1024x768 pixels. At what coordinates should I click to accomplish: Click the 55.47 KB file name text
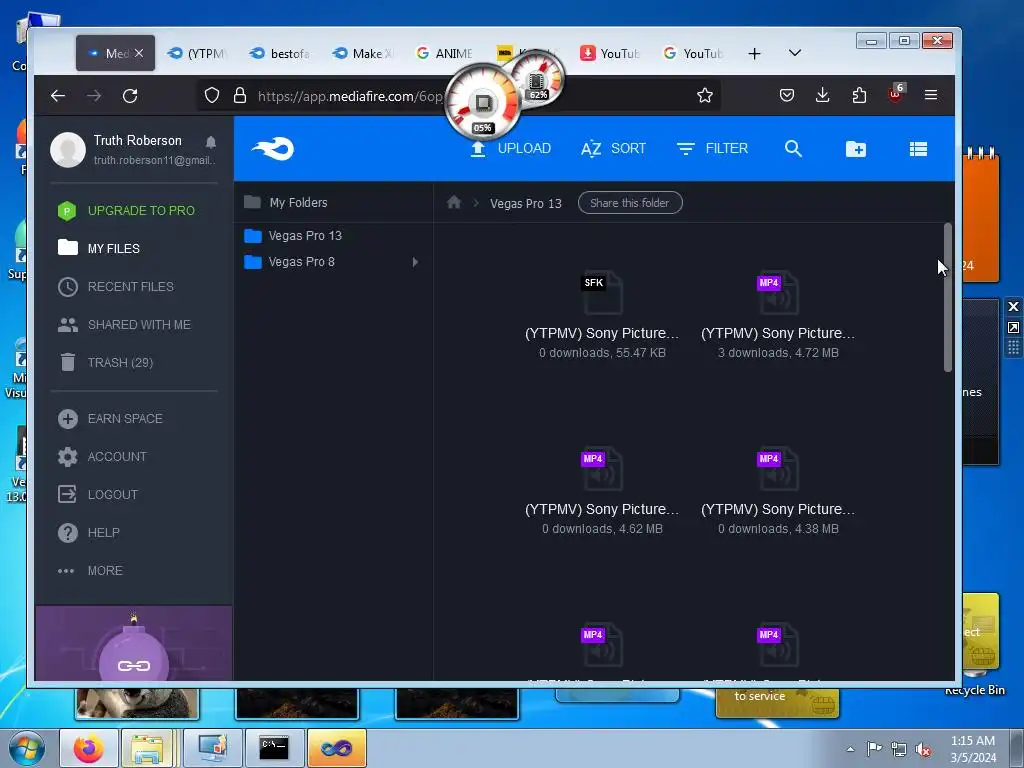point(602,333)
